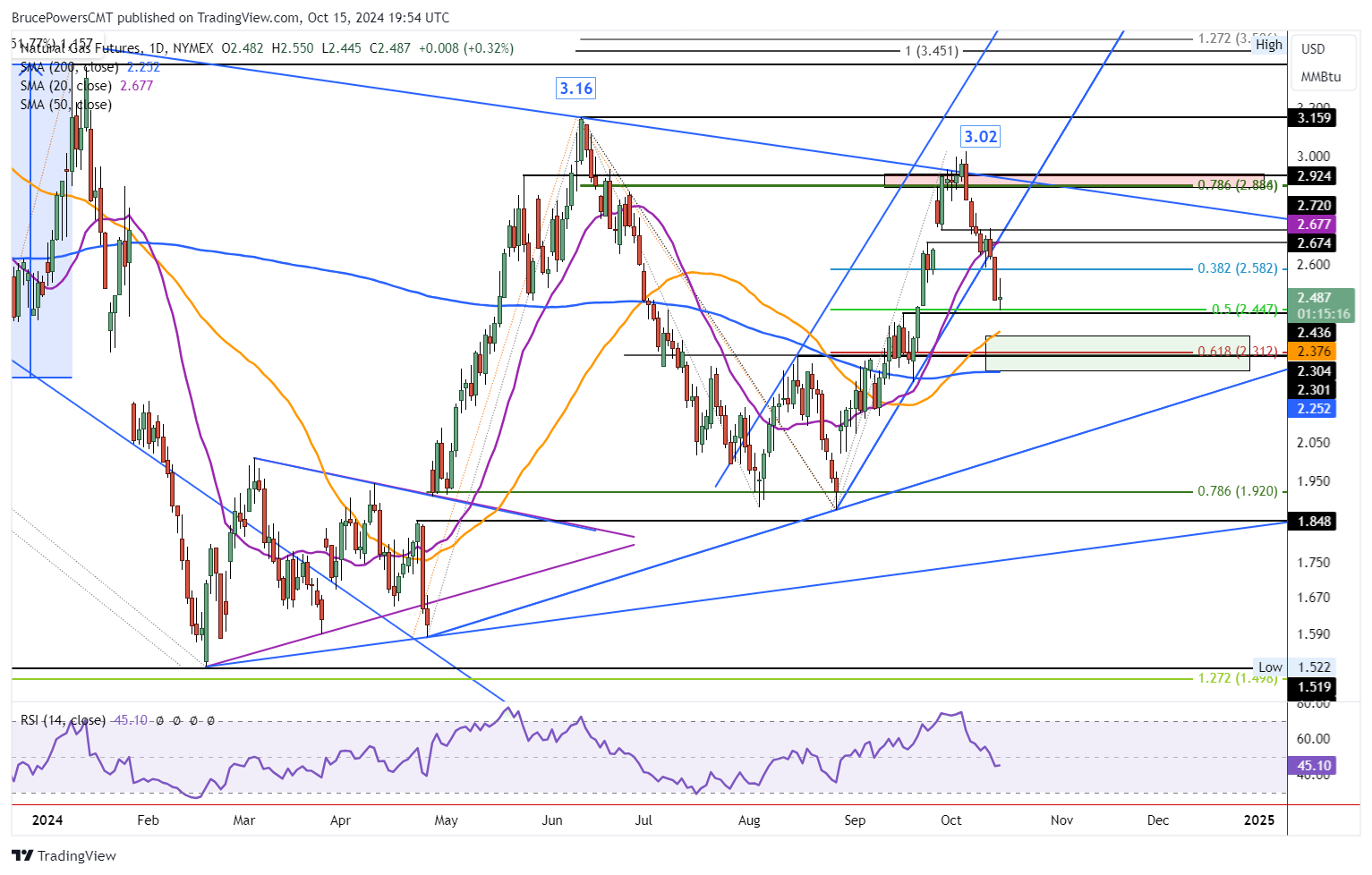Click the H2.550 high value in legend

pos(293,48)
